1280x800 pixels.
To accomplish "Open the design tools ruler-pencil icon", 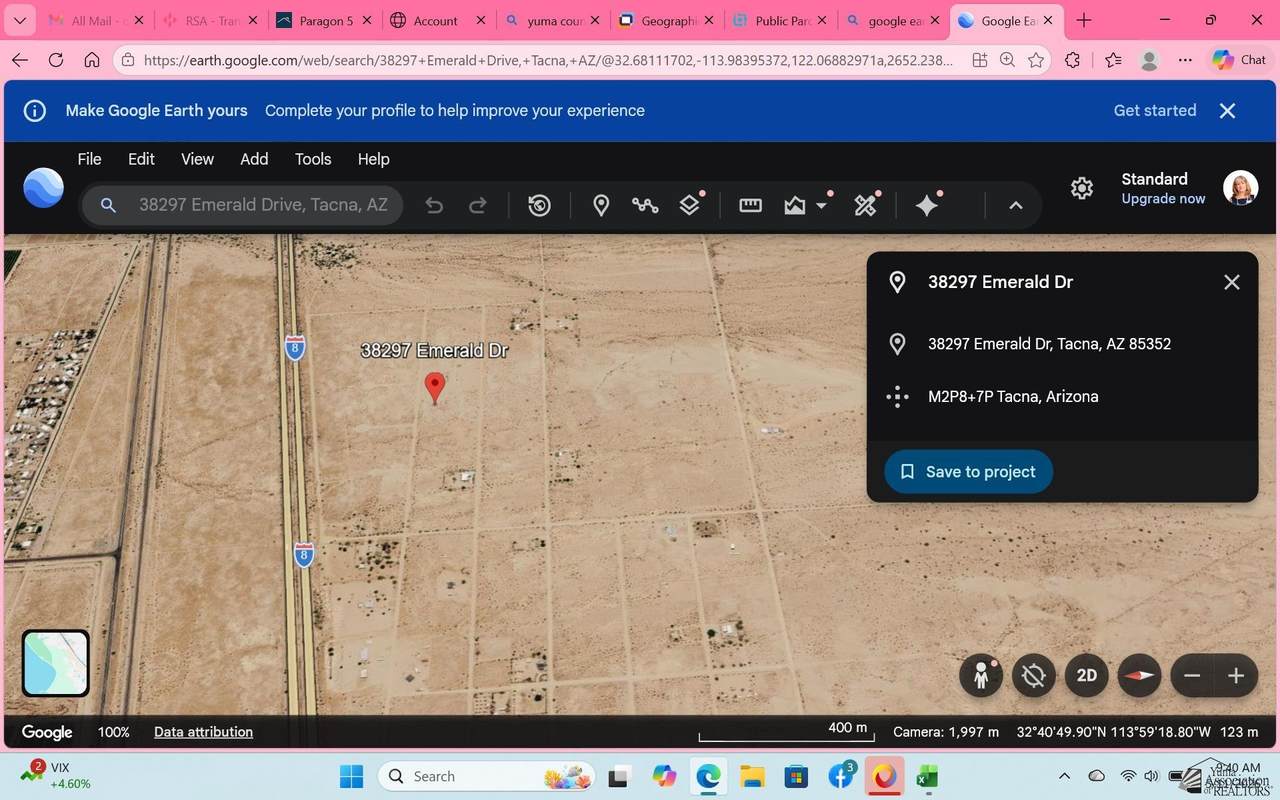I will pyautogui.click(x=865, y=206).
